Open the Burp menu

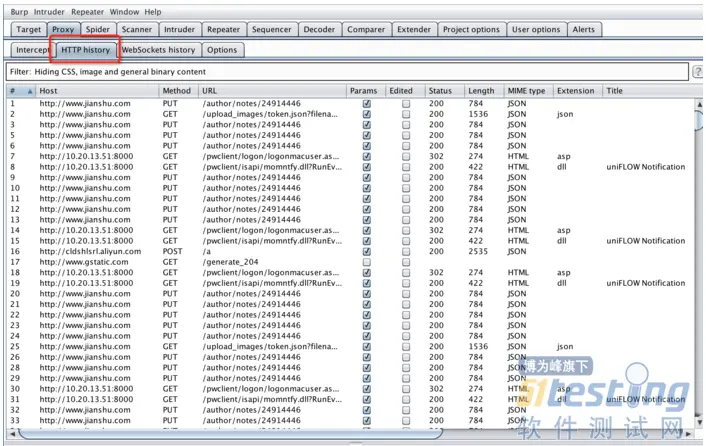pyautogui.click(x=19, y=12)
